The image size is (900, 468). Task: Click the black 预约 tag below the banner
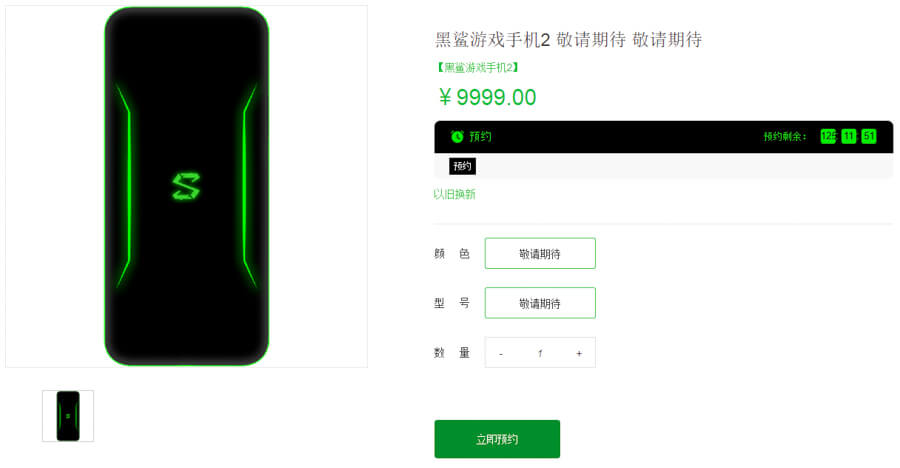(463, 166)
